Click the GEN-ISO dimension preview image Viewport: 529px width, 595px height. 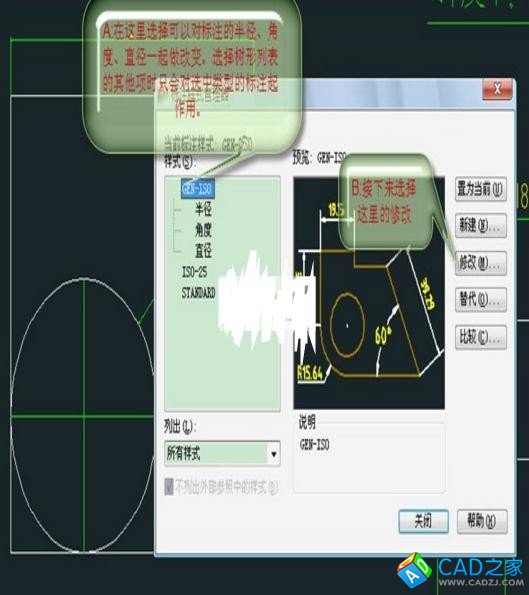click(369, 293)
